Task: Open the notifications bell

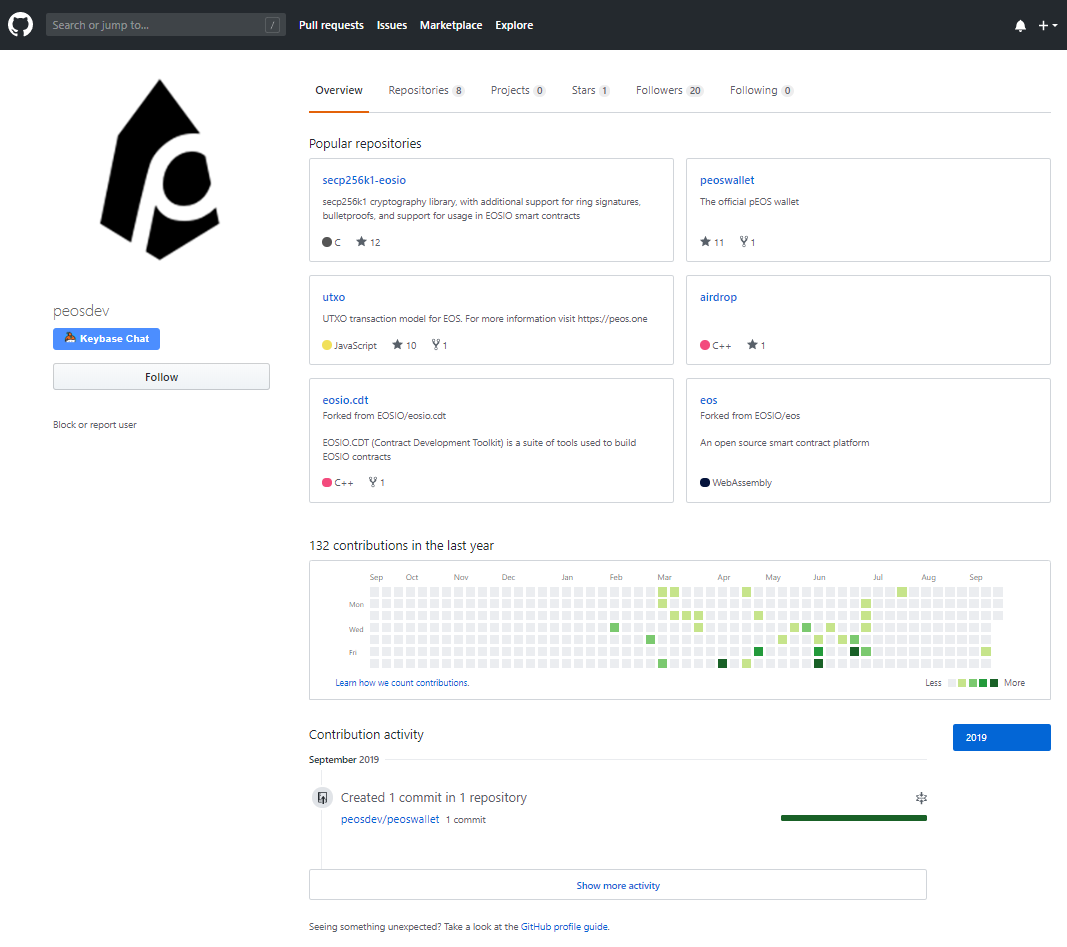Action: [x=1020, y=26]
